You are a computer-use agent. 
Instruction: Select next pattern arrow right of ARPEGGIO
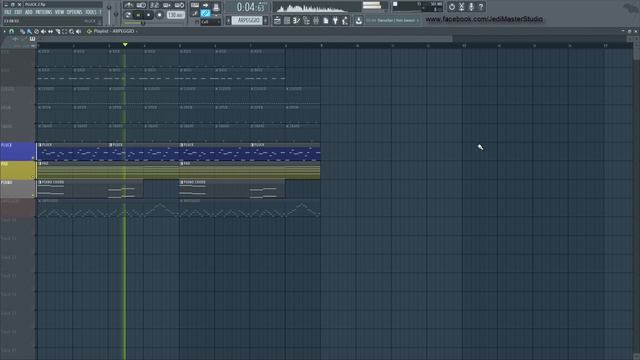click(x=266, y=20)
